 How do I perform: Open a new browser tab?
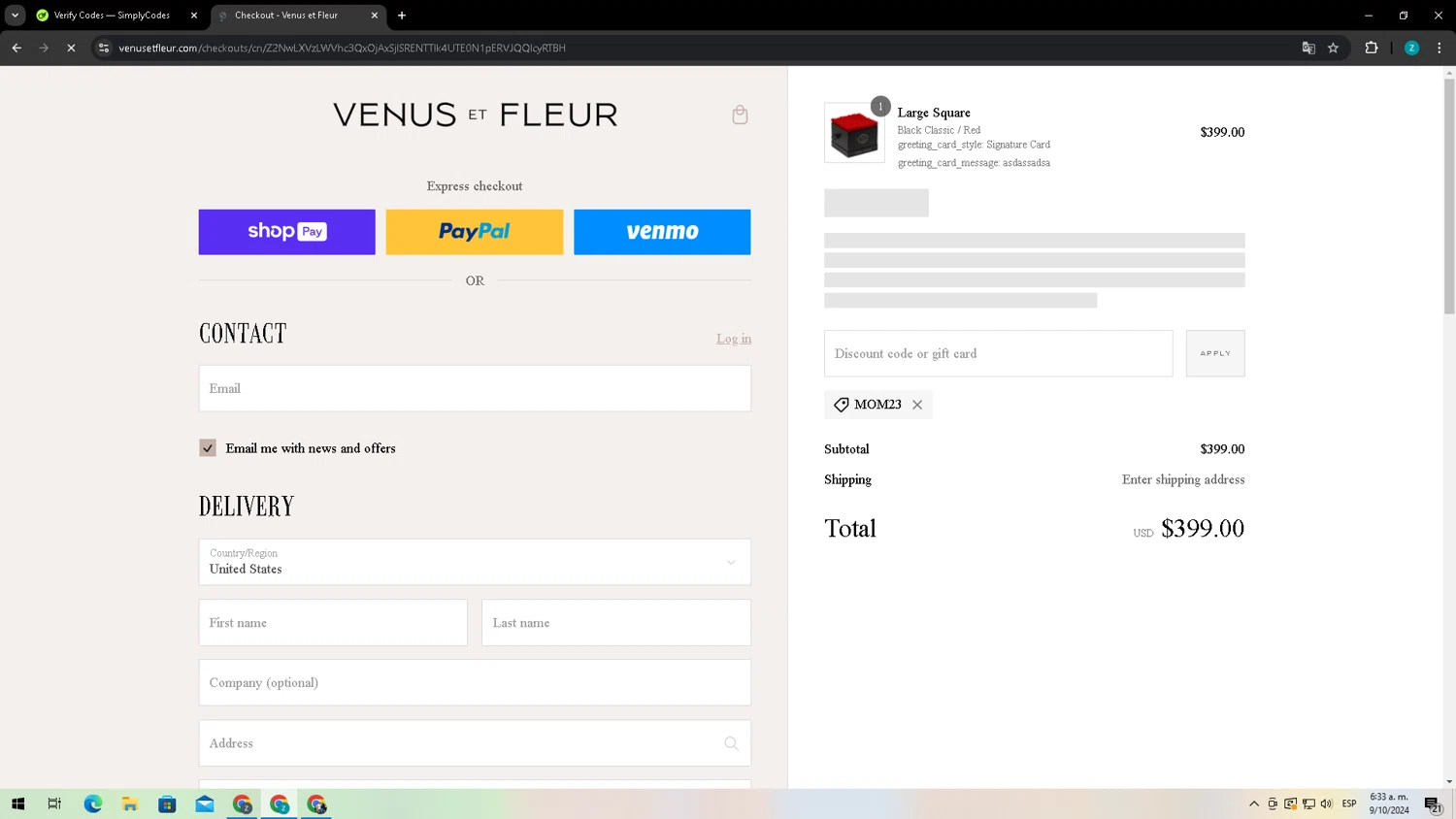coord(402,16)
